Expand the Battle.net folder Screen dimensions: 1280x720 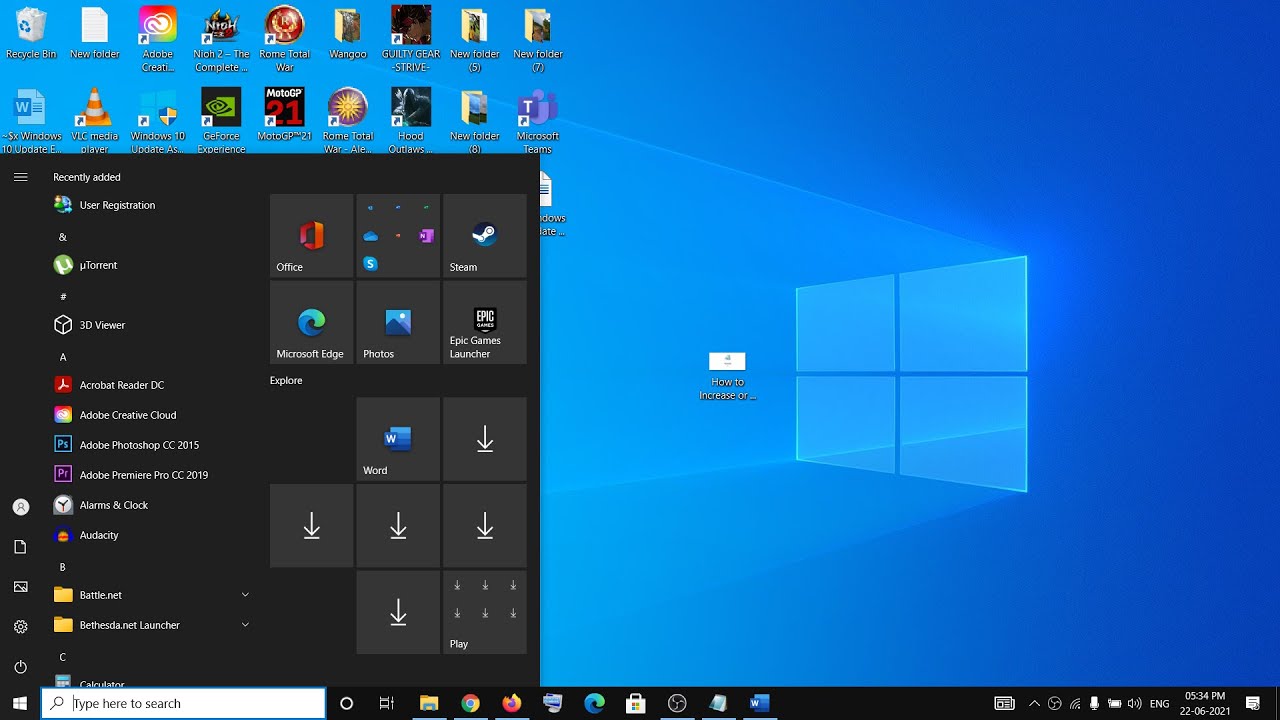(150, 595)
